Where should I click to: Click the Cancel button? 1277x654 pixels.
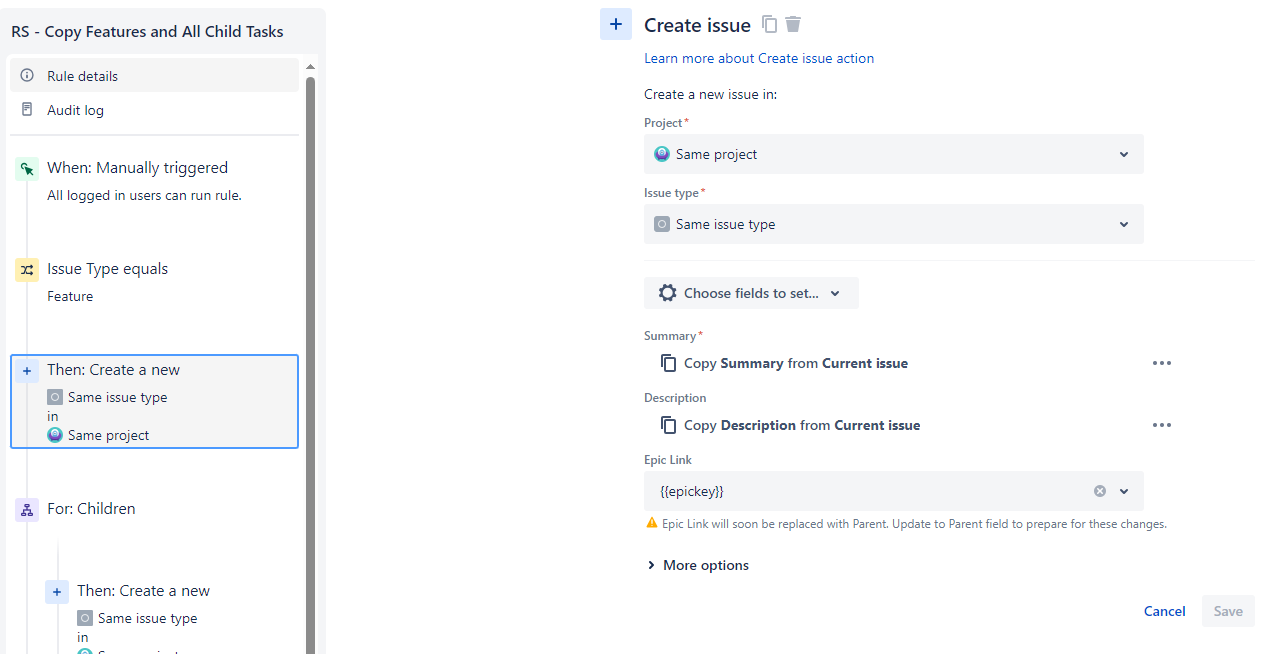(1165, 611)
